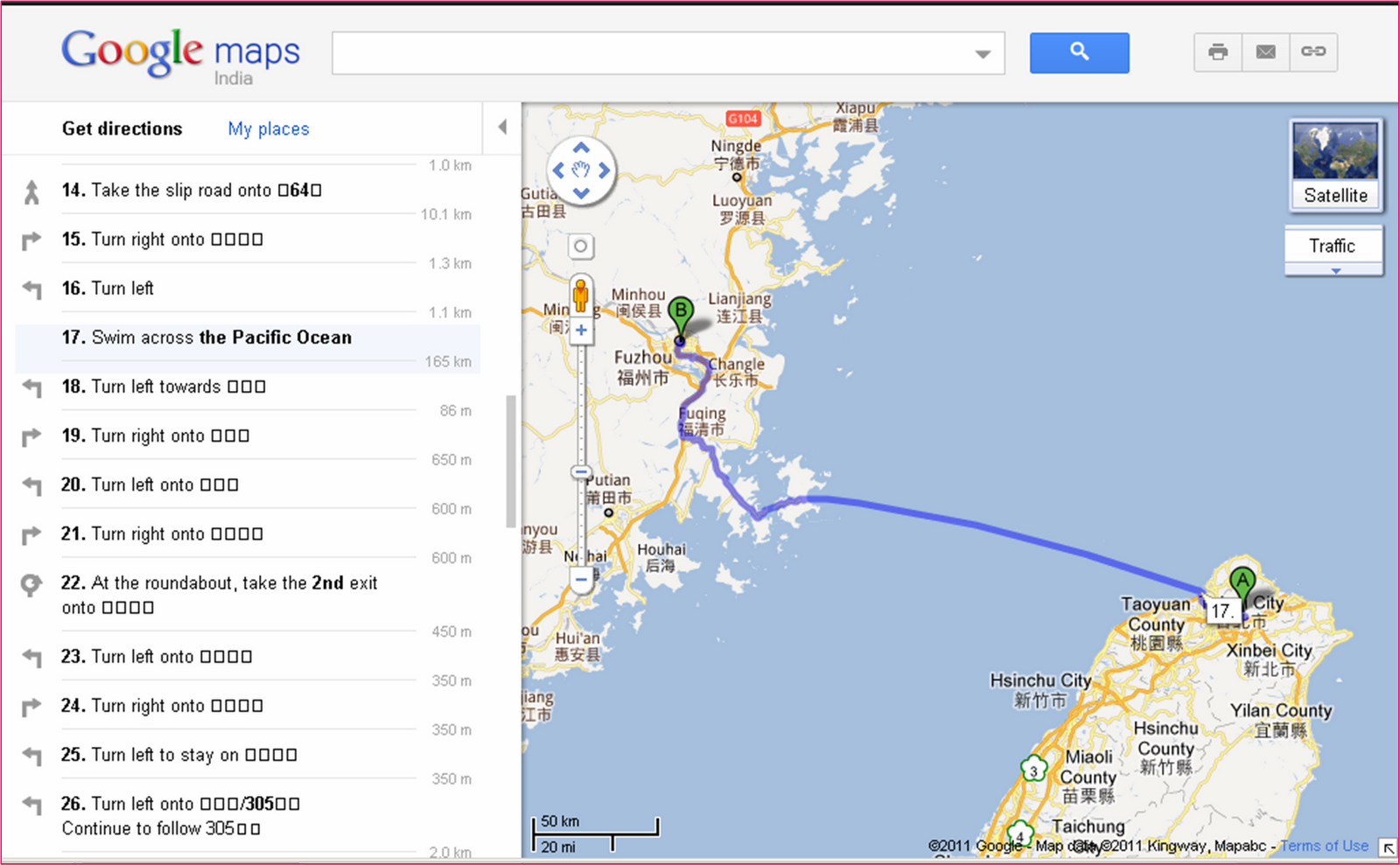Viewport: 1400px width, 865px height.
Task: Click the Yilan County label
Action: point(1281,720)
